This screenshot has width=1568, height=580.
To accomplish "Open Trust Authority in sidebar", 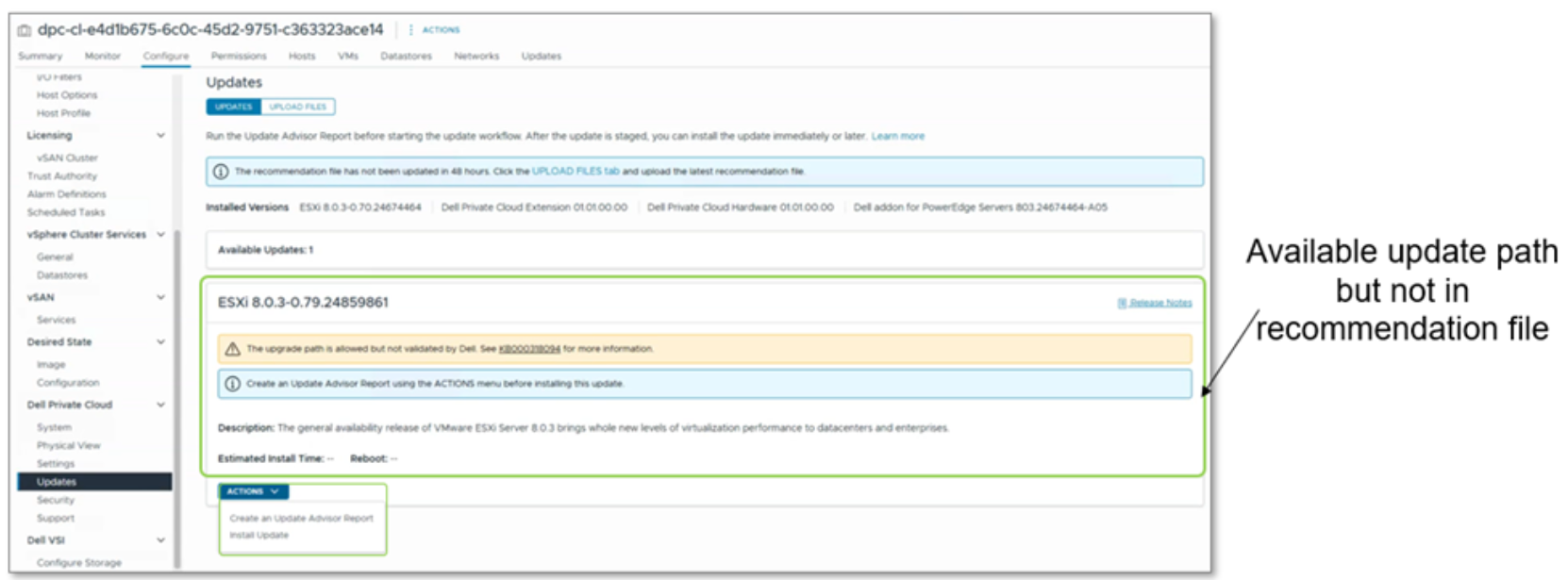I will [x=62, y=176].
